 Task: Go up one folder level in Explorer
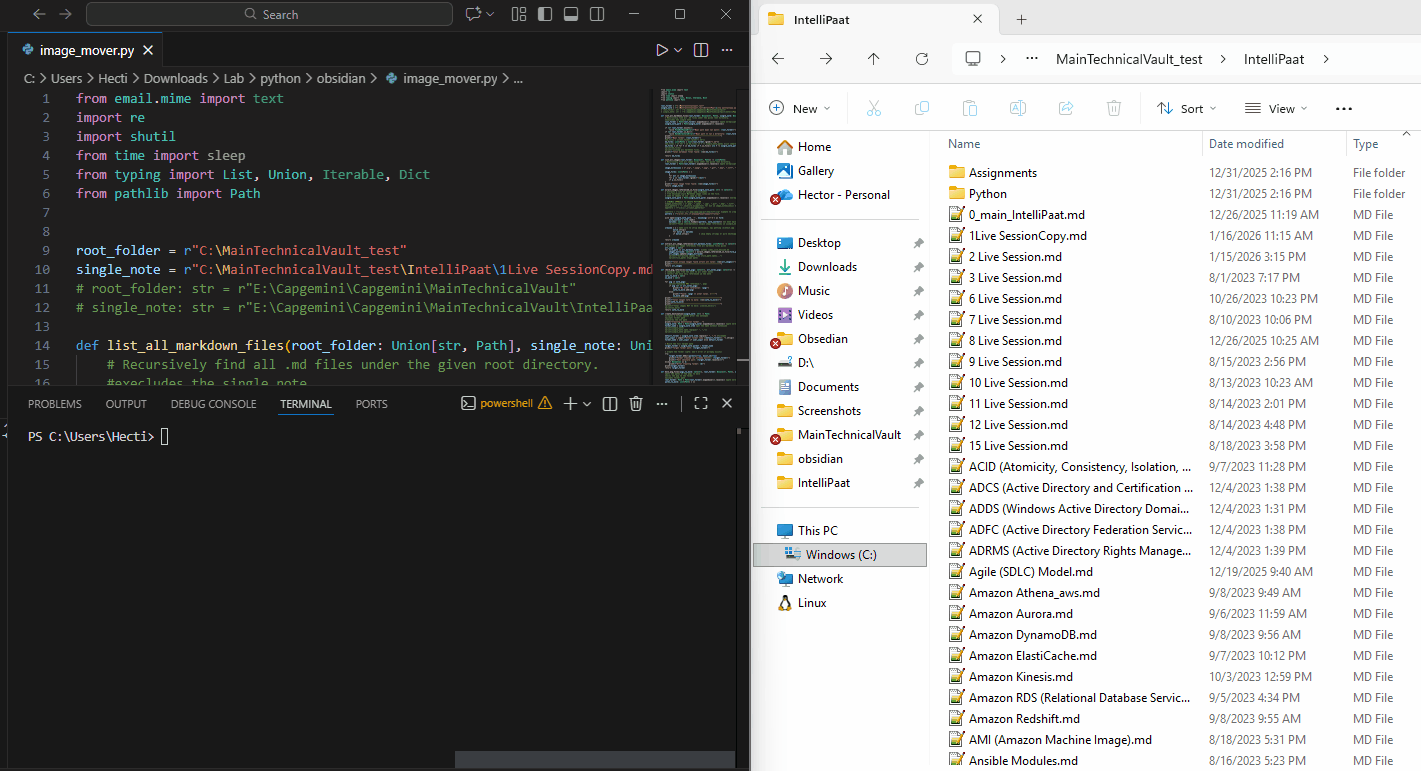pos(873,59)
